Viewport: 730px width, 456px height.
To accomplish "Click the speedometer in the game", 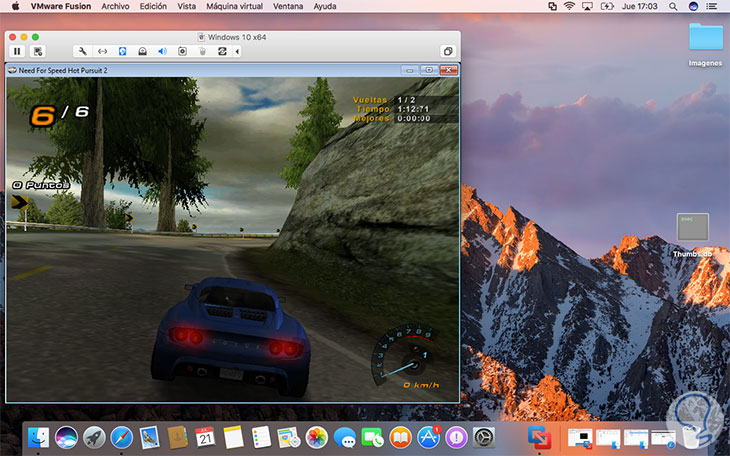I will (404, 354).
